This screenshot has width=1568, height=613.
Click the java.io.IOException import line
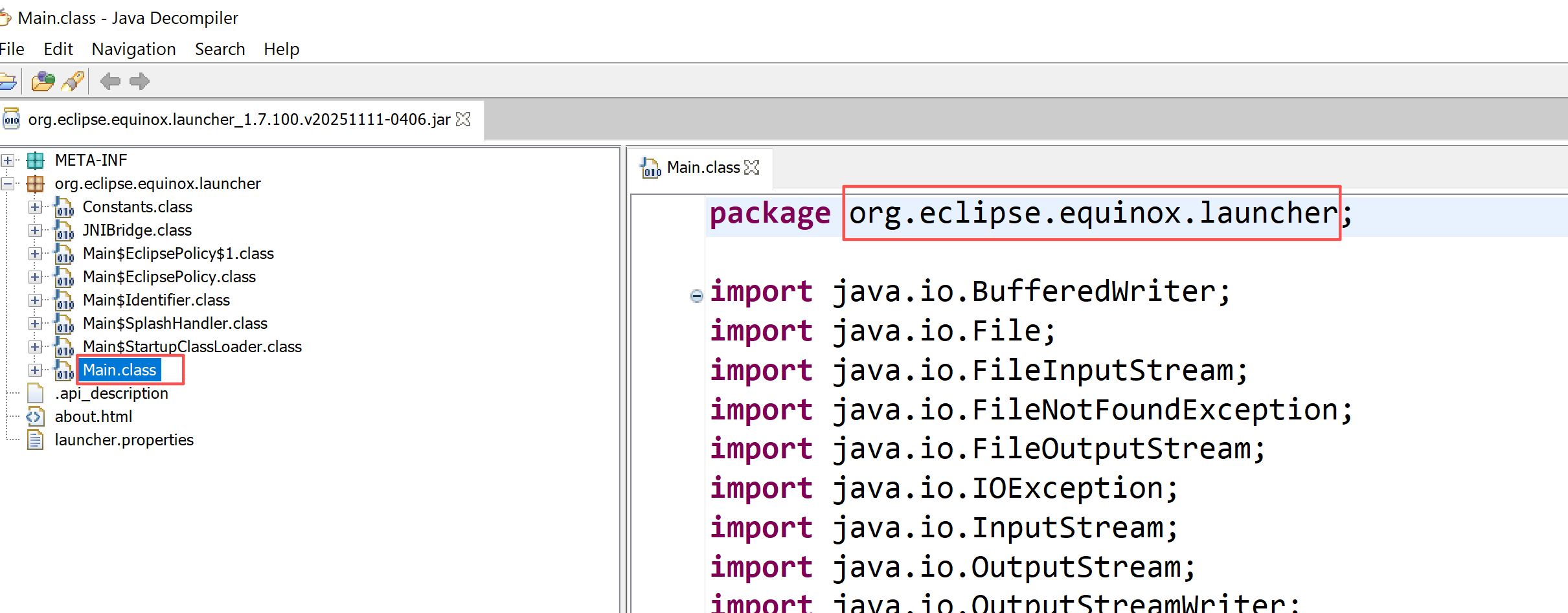[944, 489]
